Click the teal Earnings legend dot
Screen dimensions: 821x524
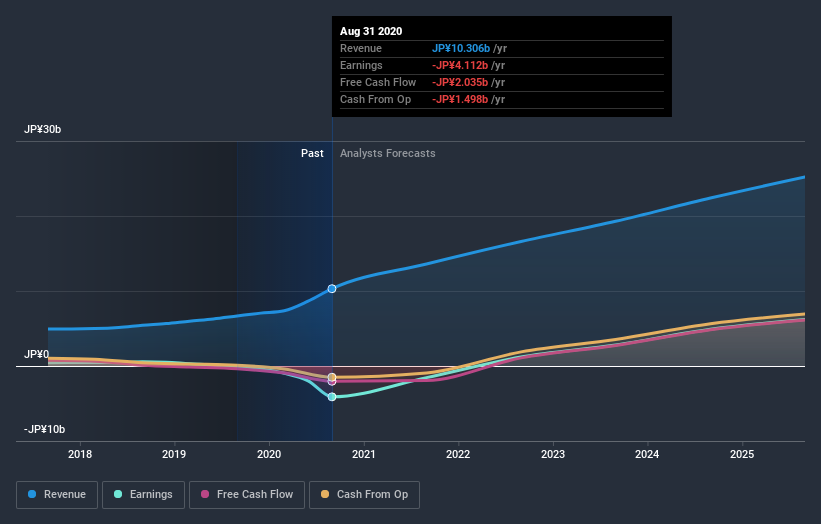118,494
